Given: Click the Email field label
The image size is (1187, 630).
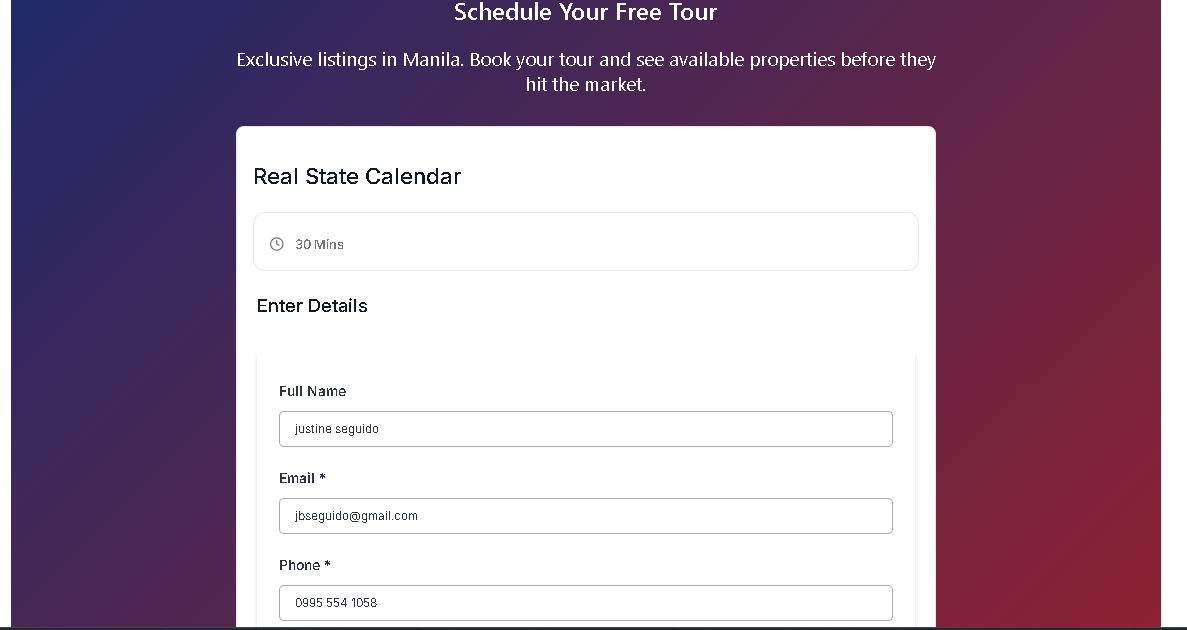Looking at the screenshot, I should [x=297, y=478].
